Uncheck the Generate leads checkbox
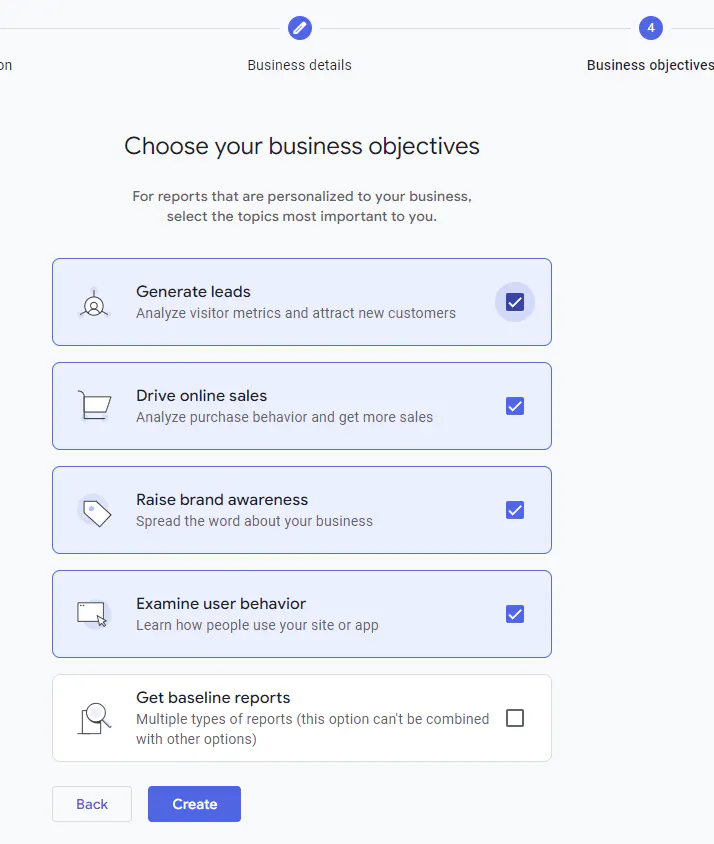The width and height of the screenshot is (714, 844). click(x=515, y=302)
